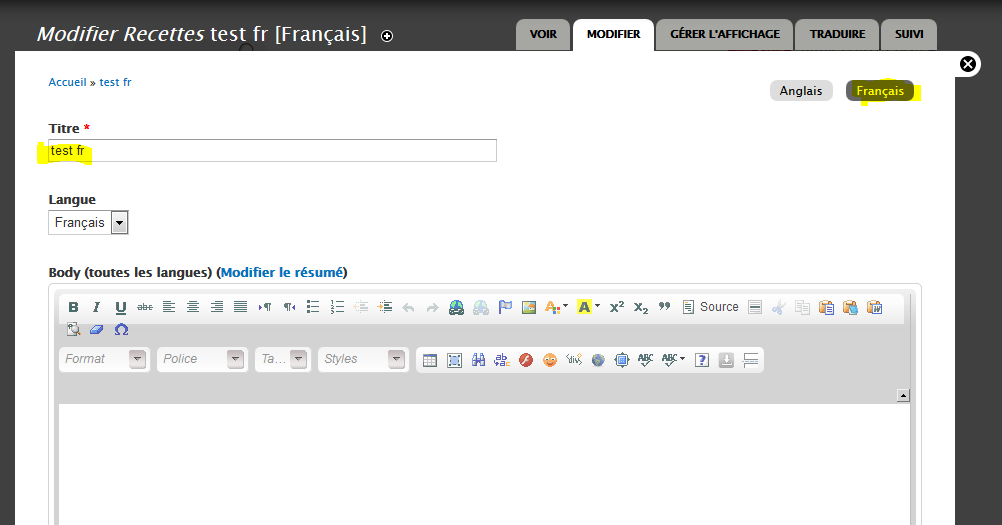Insert an image via the picture icon

(529, 307)
